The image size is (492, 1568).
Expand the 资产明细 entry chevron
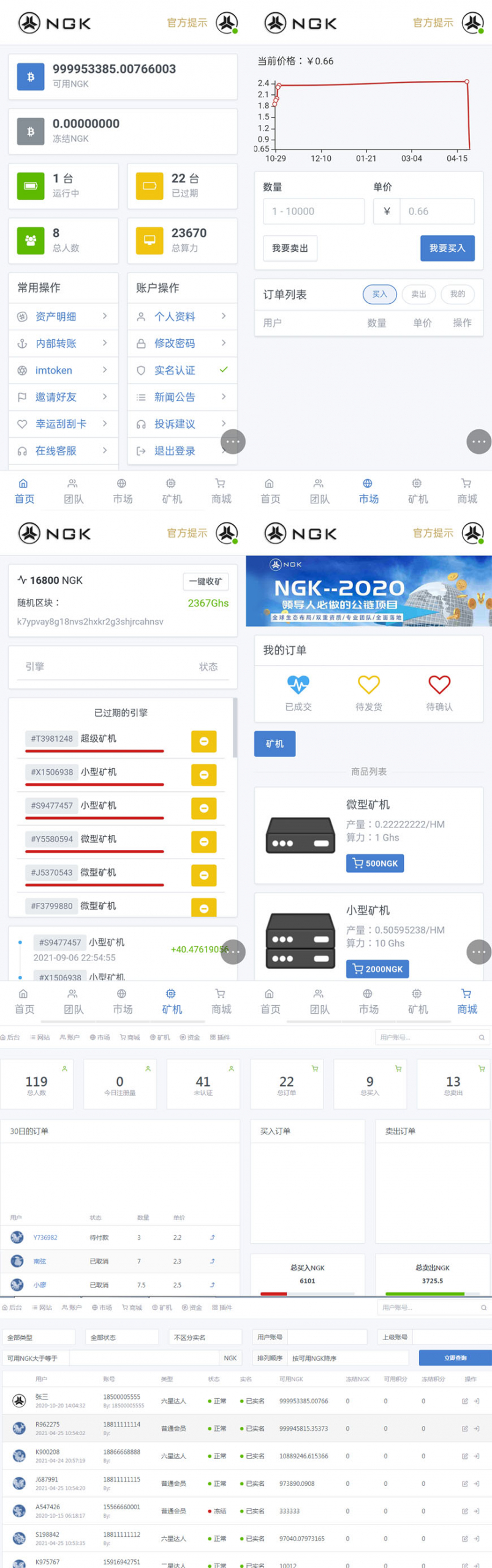coord(105,316)
